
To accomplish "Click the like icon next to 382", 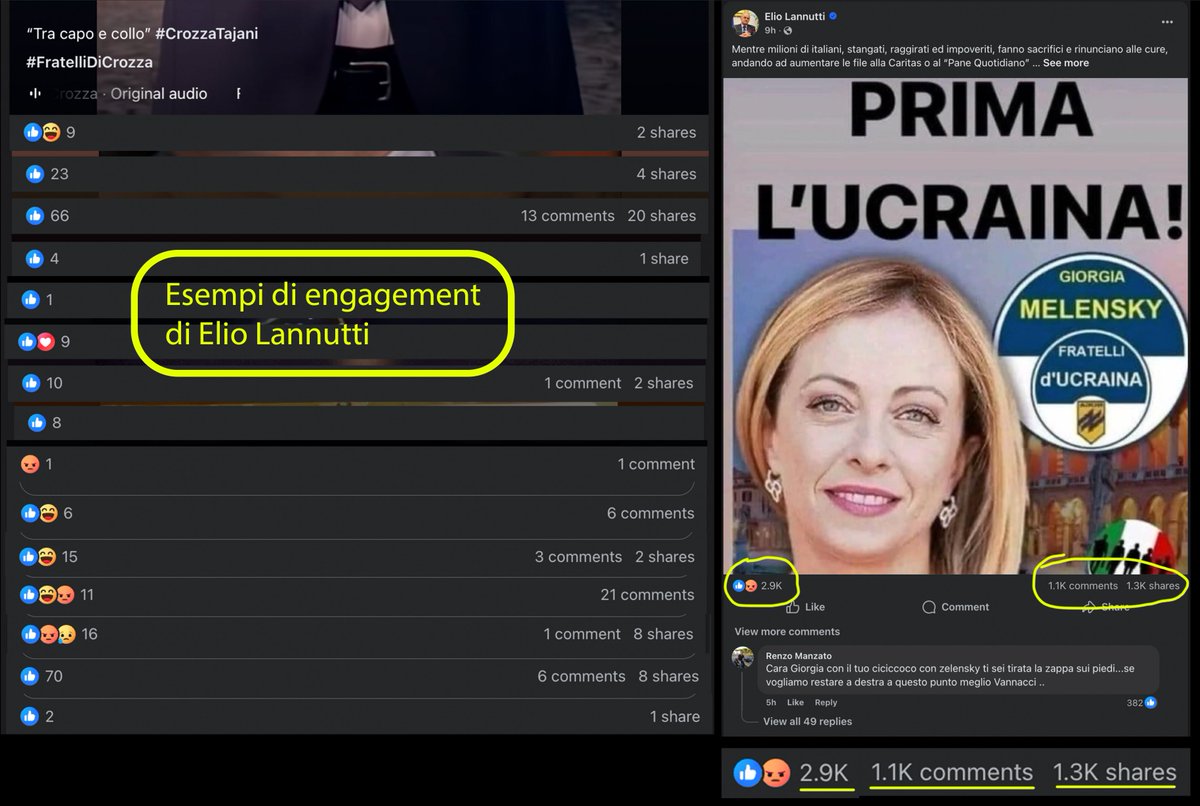I will 1150,703.
